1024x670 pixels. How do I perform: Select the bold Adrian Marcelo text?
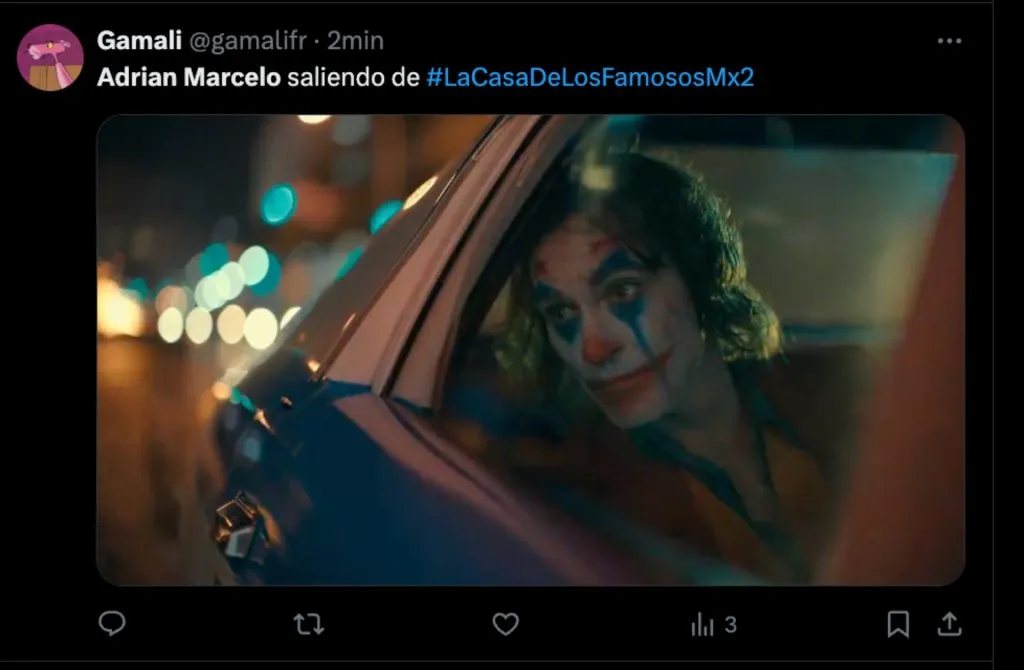(x=189, y=77)
